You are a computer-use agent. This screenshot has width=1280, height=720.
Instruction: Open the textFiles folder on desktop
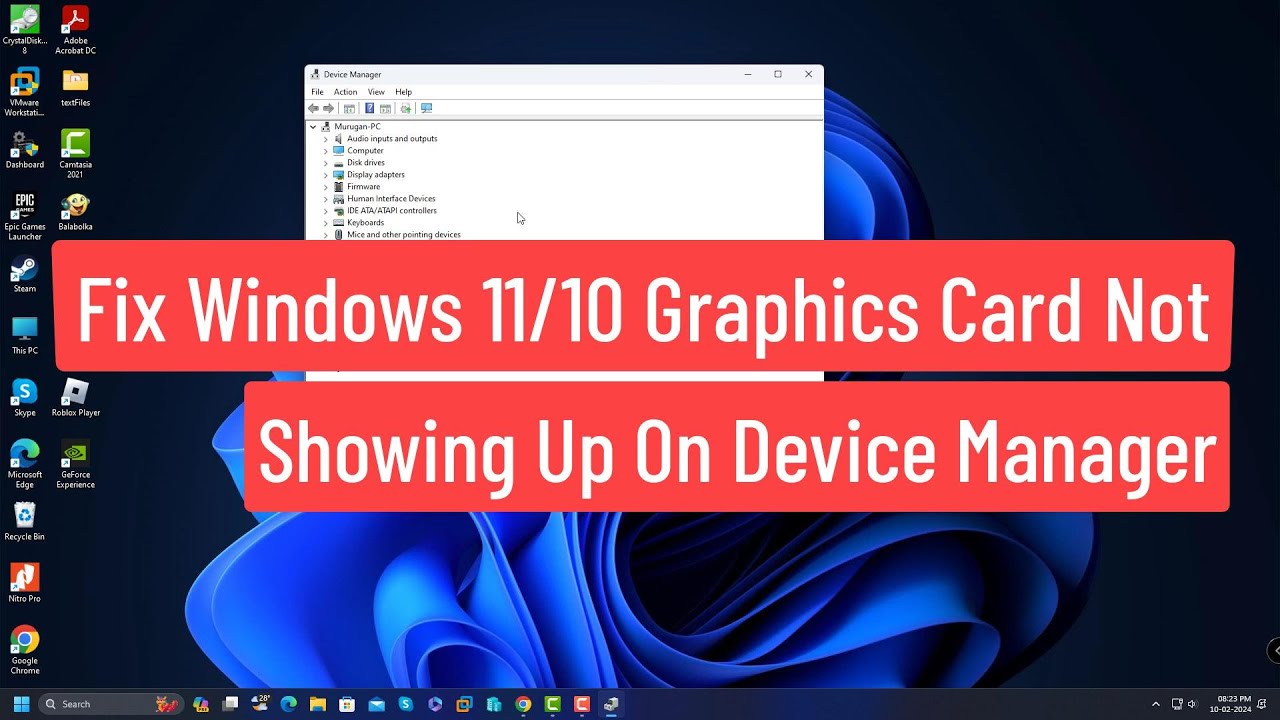click(75, 88)
